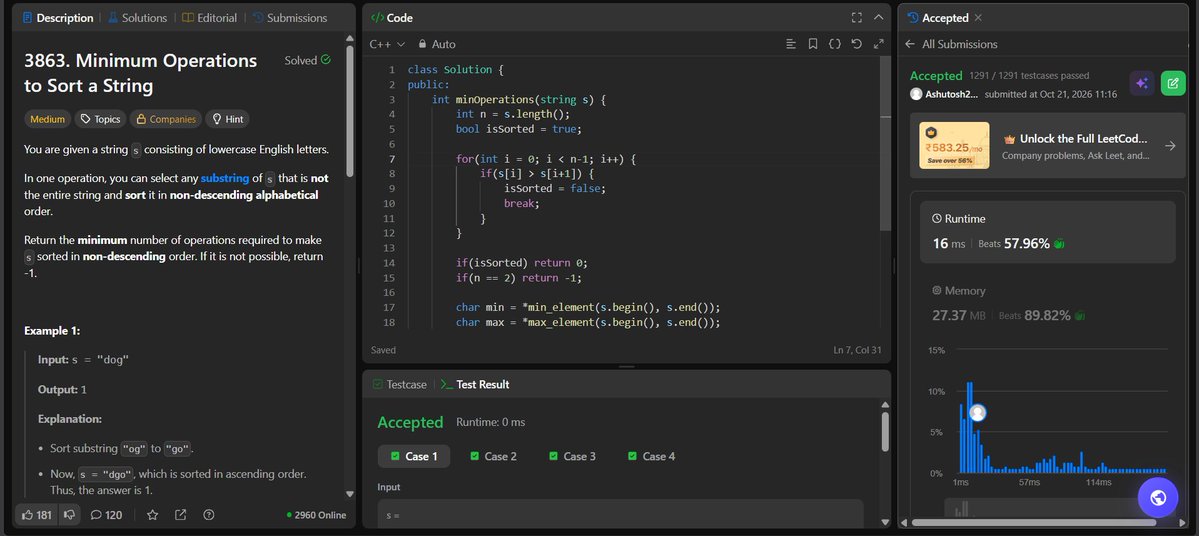Switch to the Testcase tab
Viewport: 1199px width, 536px height.
coord(399,385)
